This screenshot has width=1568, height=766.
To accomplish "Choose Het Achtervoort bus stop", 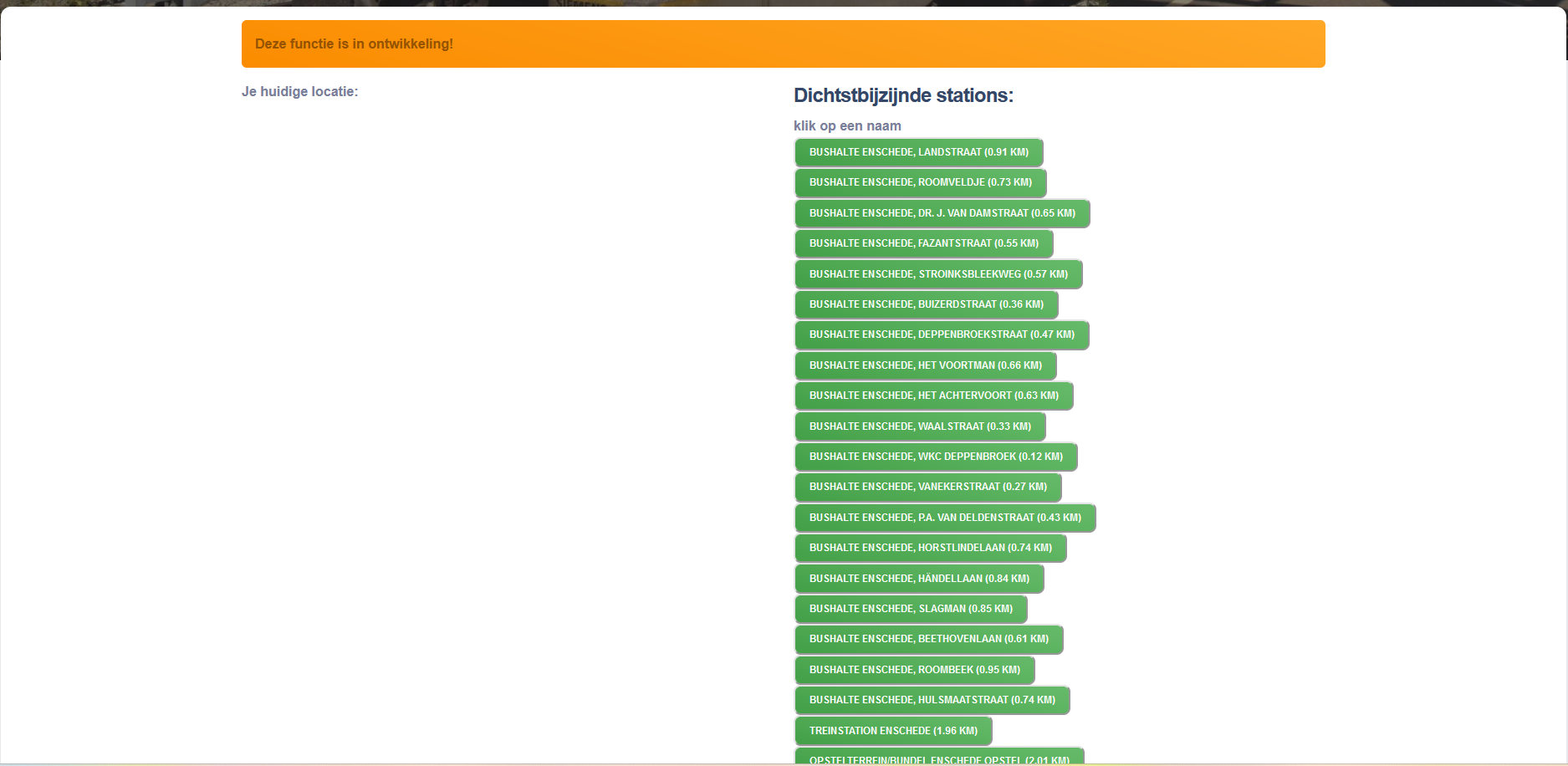I will (933, 396).
